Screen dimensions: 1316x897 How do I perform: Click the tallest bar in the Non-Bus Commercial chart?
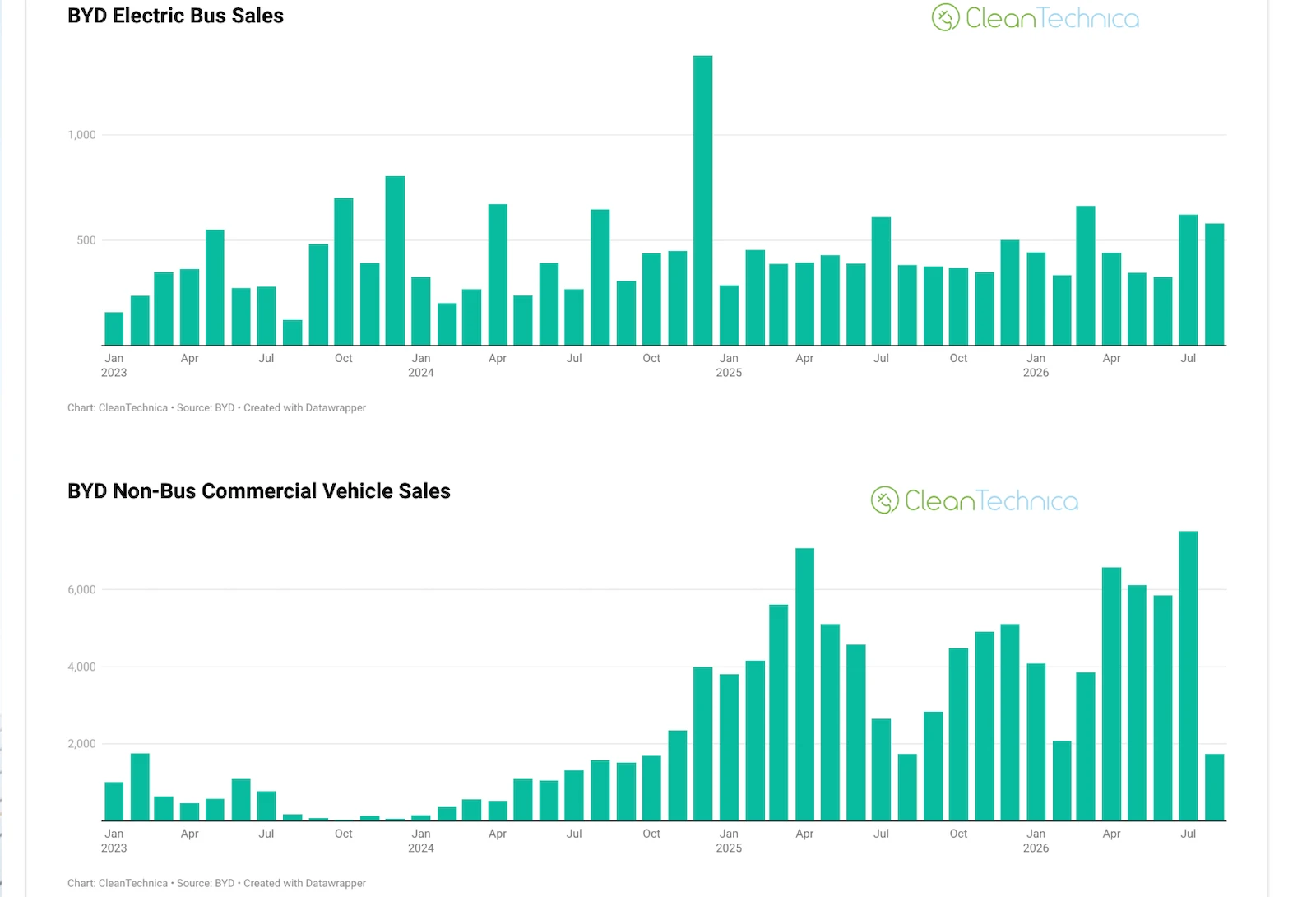[x=1189, y=676]
